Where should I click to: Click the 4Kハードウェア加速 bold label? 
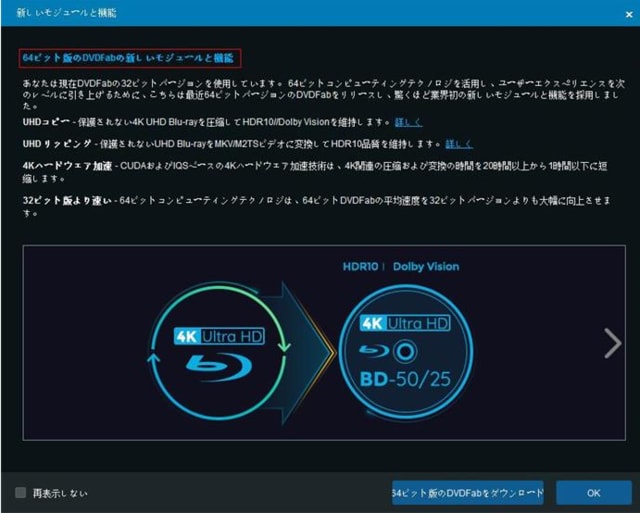point(67,166)
